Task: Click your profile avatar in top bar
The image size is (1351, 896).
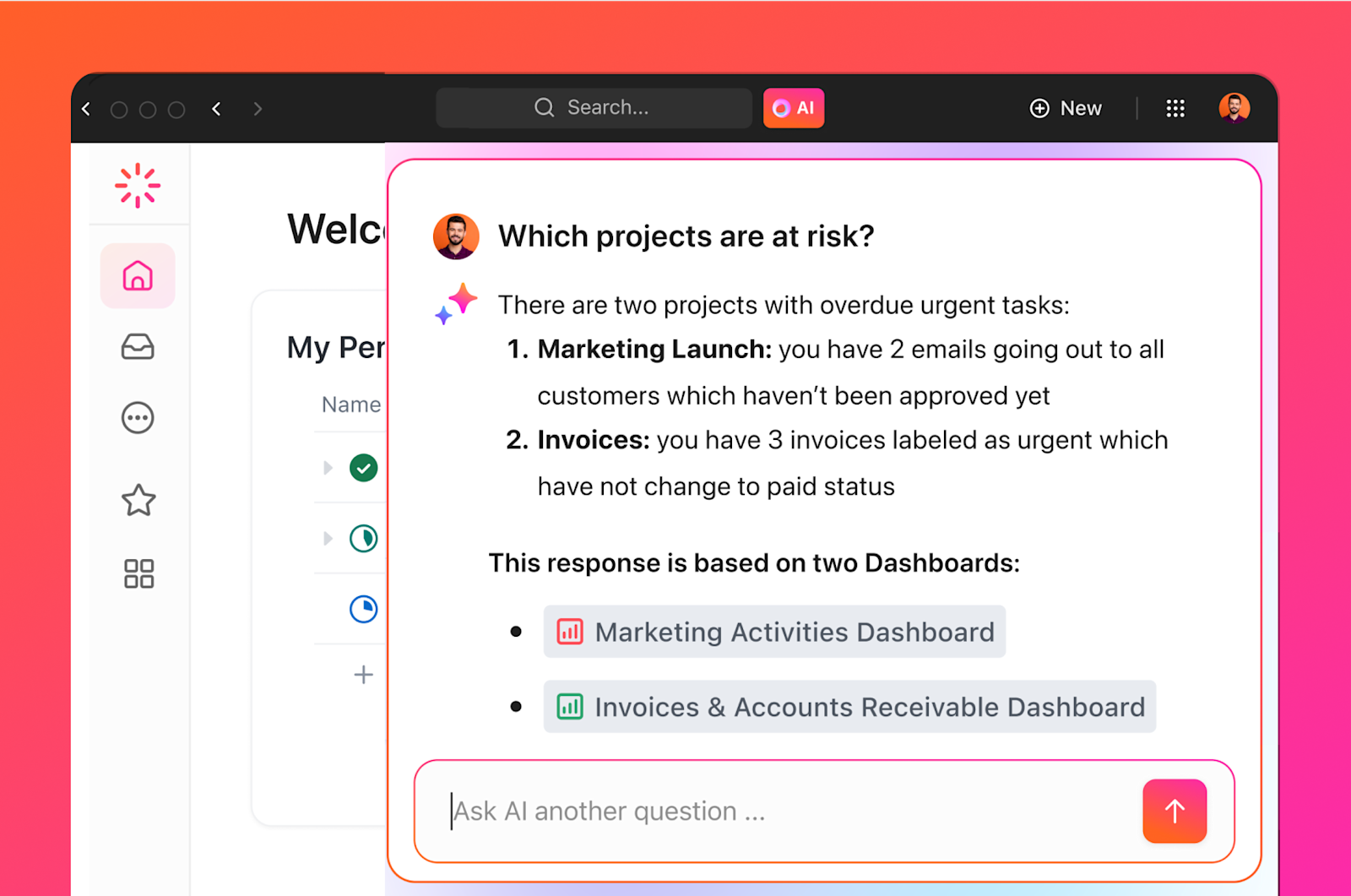Action: point(1234,108)
